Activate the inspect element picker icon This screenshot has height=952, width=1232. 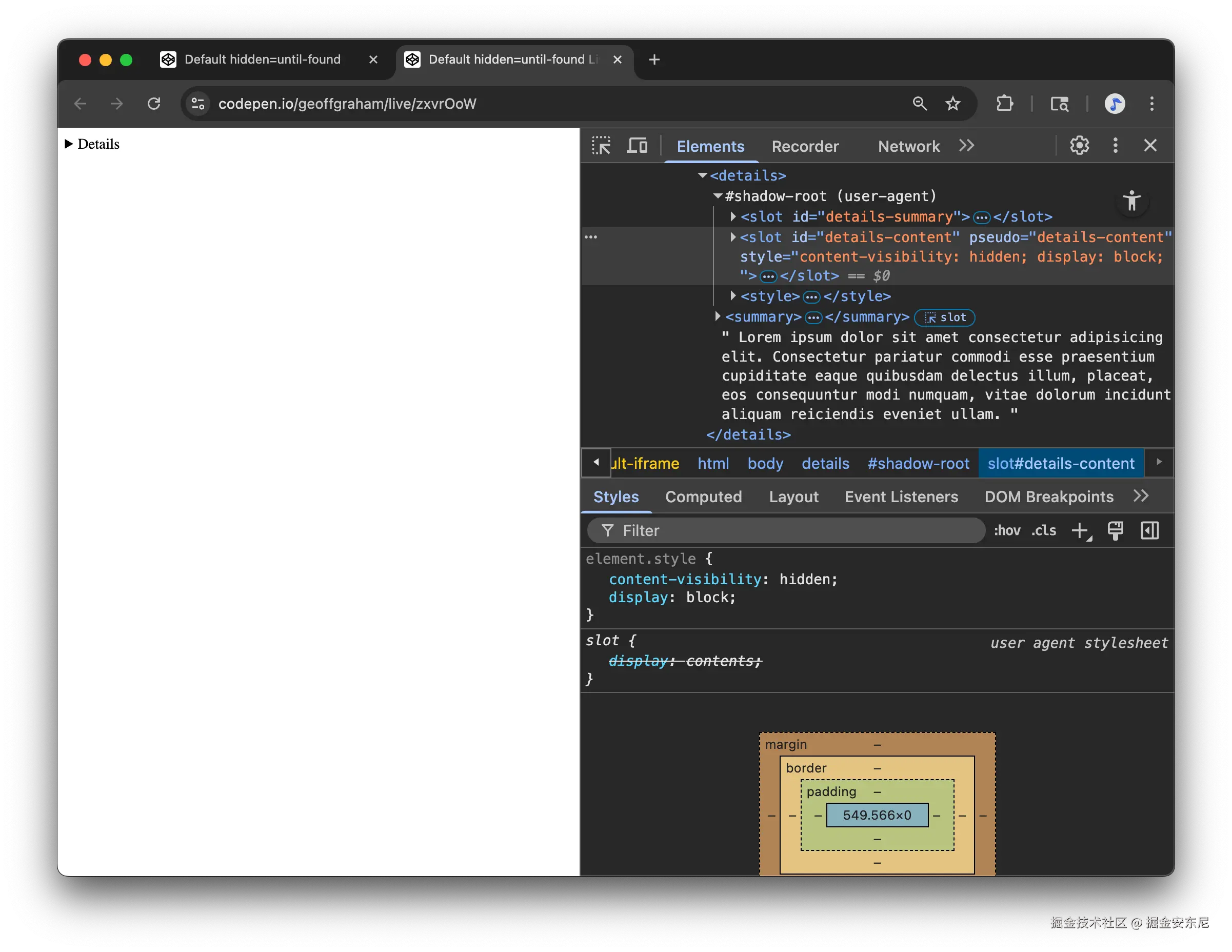coord(601,146)
